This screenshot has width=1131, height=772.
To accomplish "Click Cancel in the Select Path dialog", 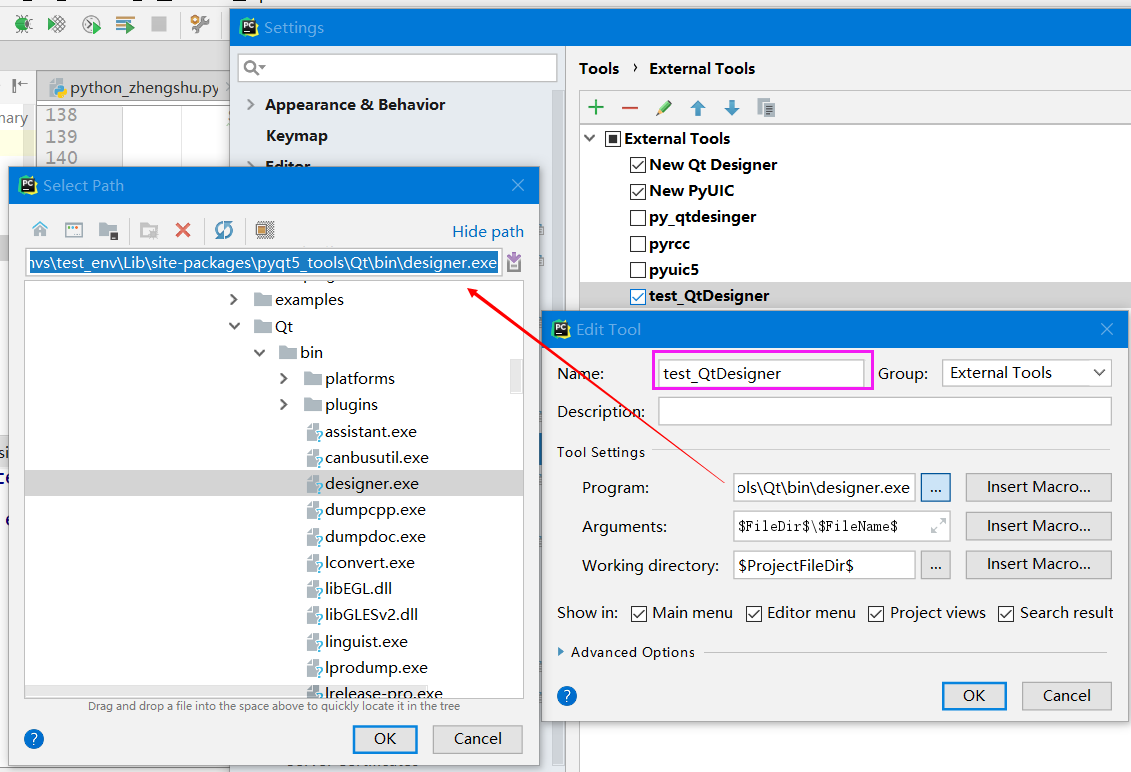I will pos(478,739).
